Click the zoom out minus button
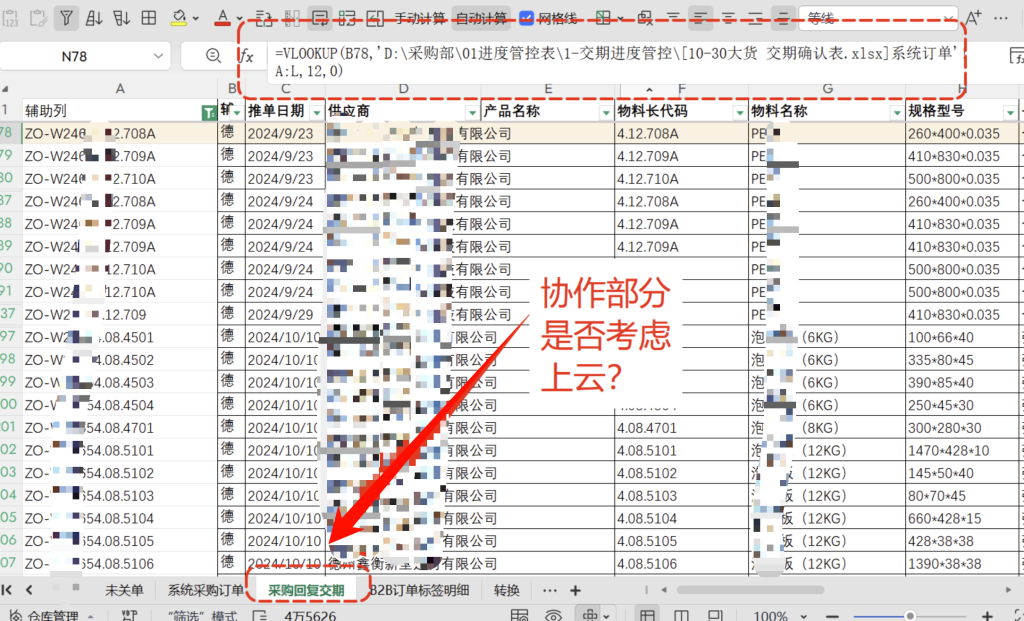1024x621 pixels. (831, 615)
